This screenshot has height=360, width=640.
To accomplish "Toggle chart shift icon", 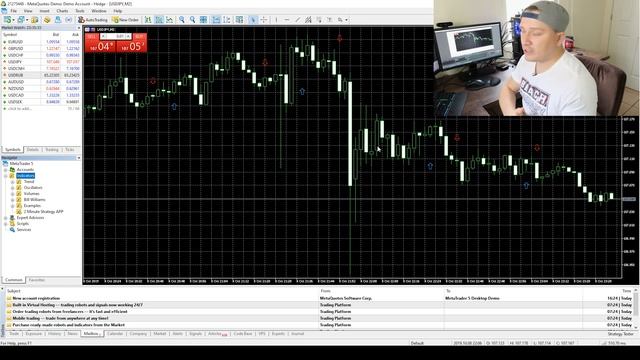I will tap(227, 20).
